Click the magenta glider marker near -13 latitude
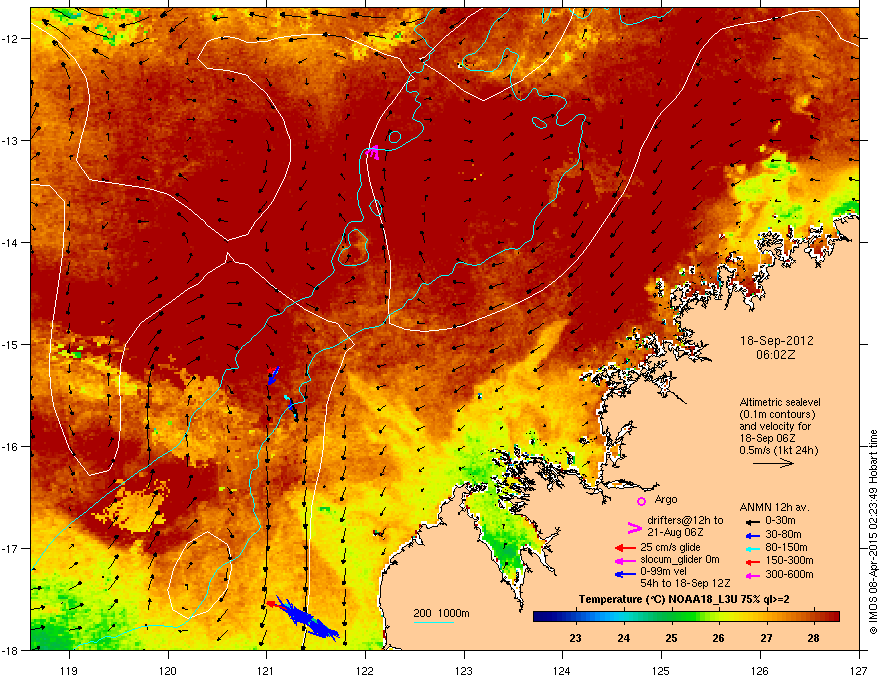 click(x=373, y=151)
